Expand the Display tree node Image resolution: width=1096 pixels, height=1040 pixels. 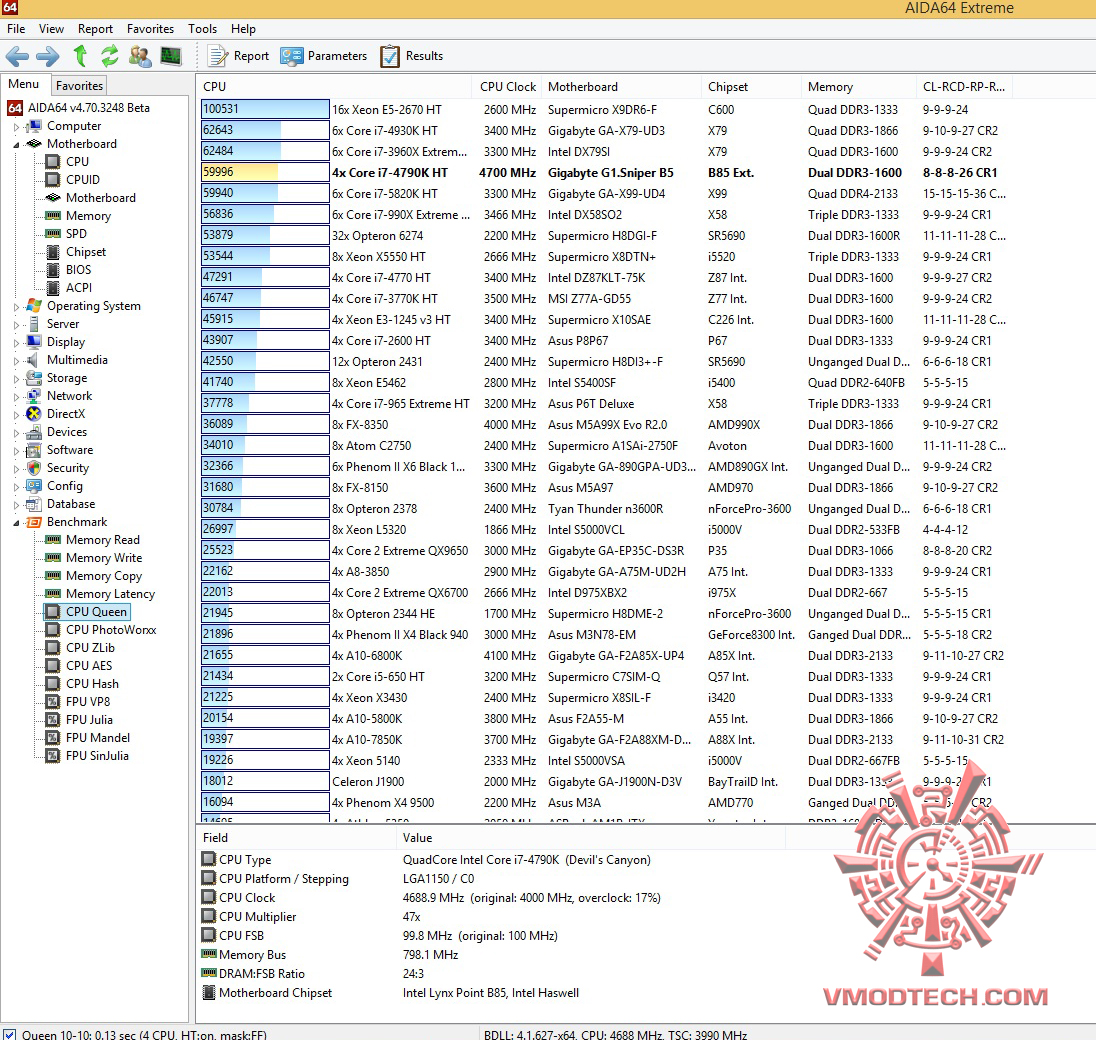[x=16, y=342]
